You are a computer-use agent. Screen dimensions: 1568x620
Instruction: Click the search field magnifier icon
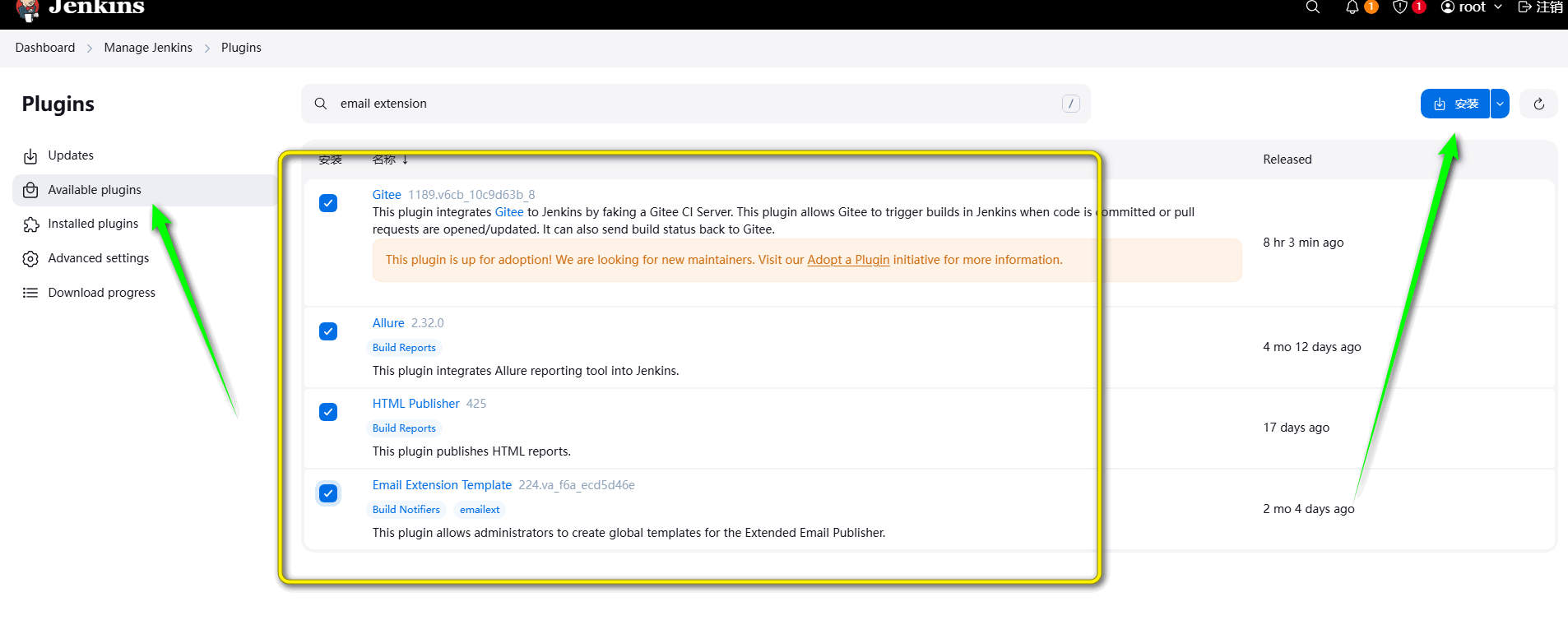point(321,104)
